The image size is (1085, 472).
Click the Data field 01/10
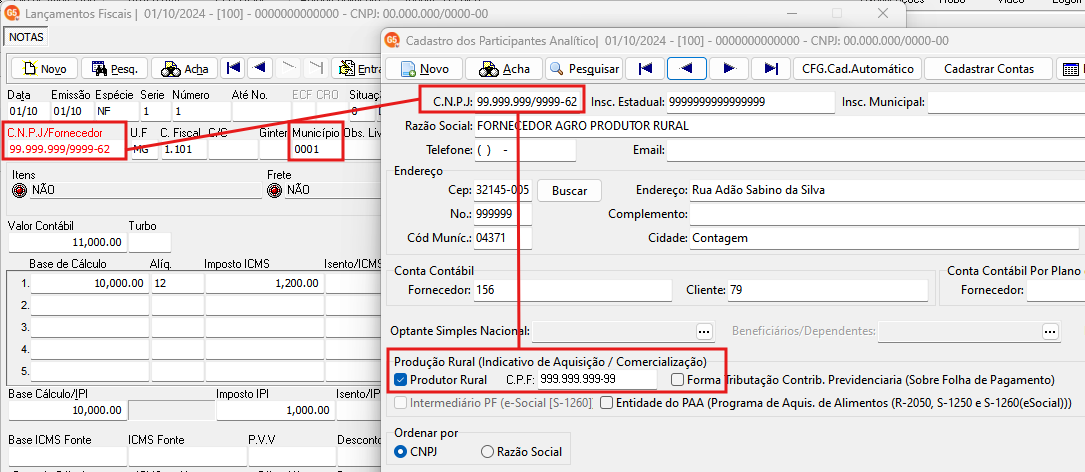(x=28, y=111)
